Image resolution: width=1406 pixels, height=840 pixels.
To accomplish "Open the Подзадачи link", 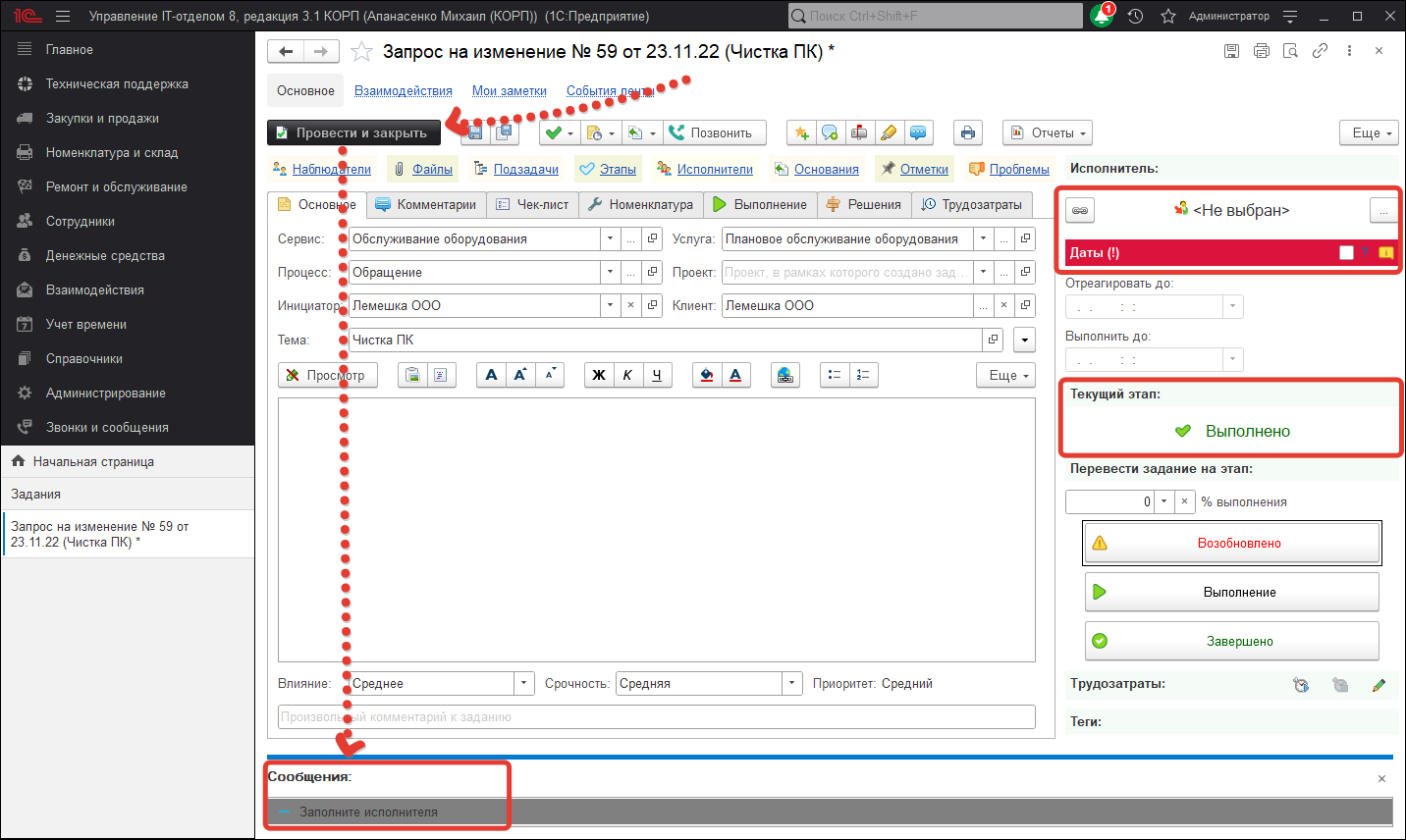I will (x=525, y=169).
